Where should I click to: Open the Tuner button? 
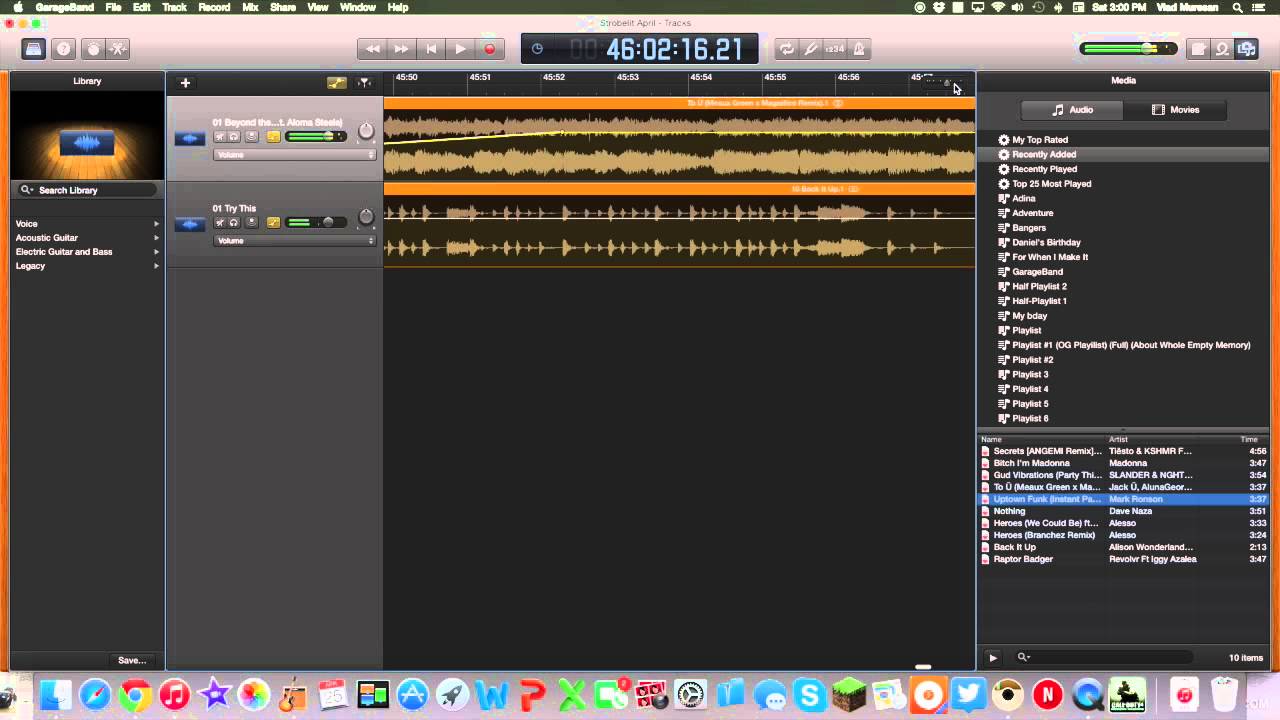[x=811, y=49]
